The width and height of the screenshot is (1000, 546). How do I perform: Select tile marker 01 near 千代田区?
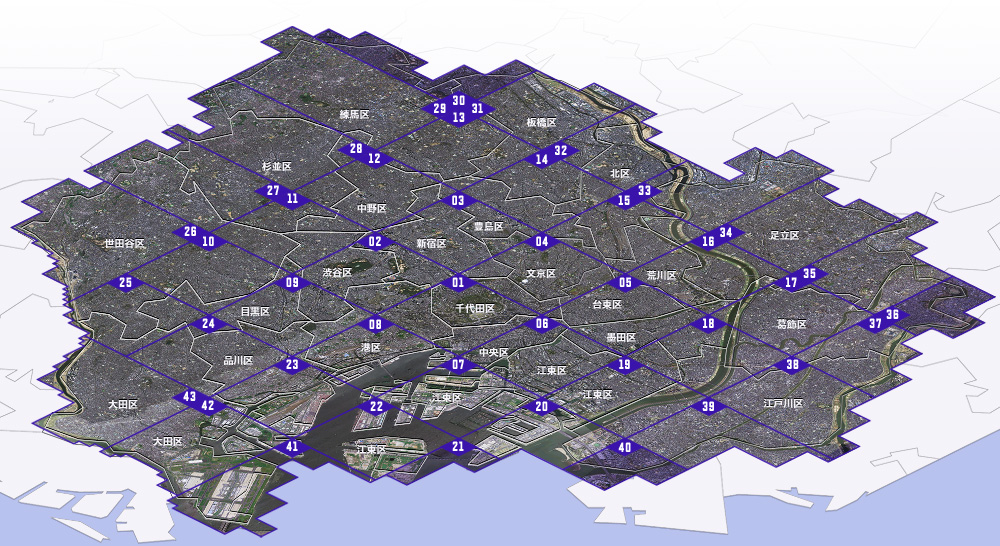458,283
